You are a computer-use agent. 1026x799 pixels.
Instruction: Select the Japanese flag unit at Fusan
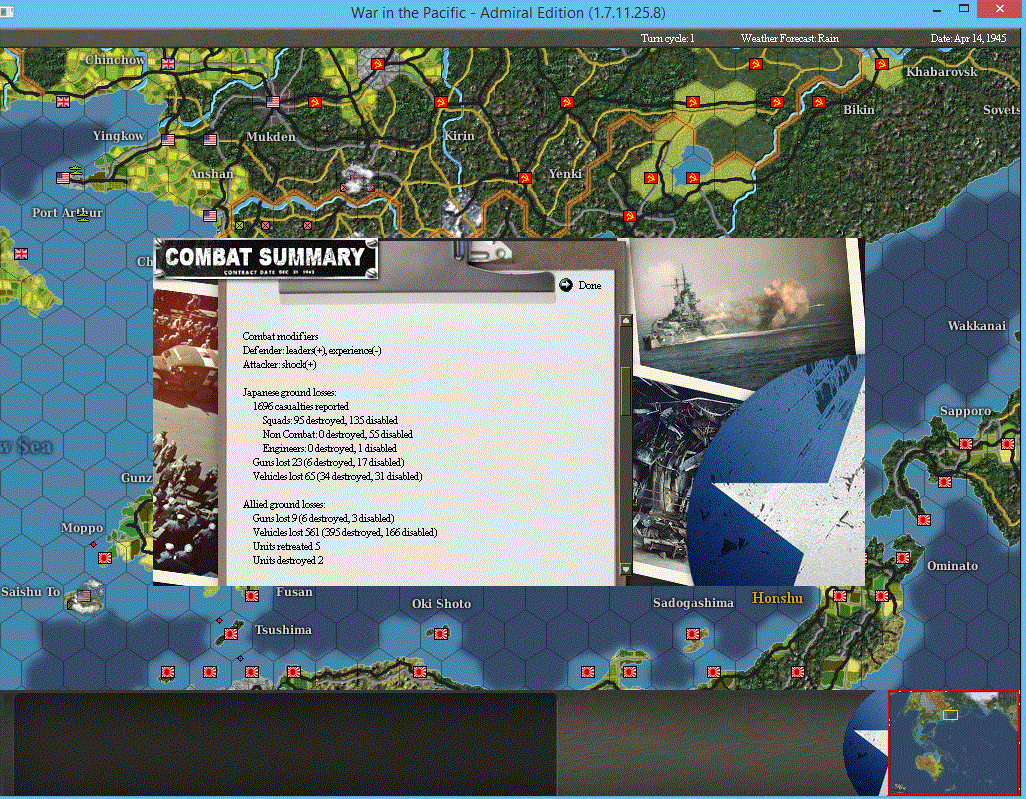tap(252, 595)
